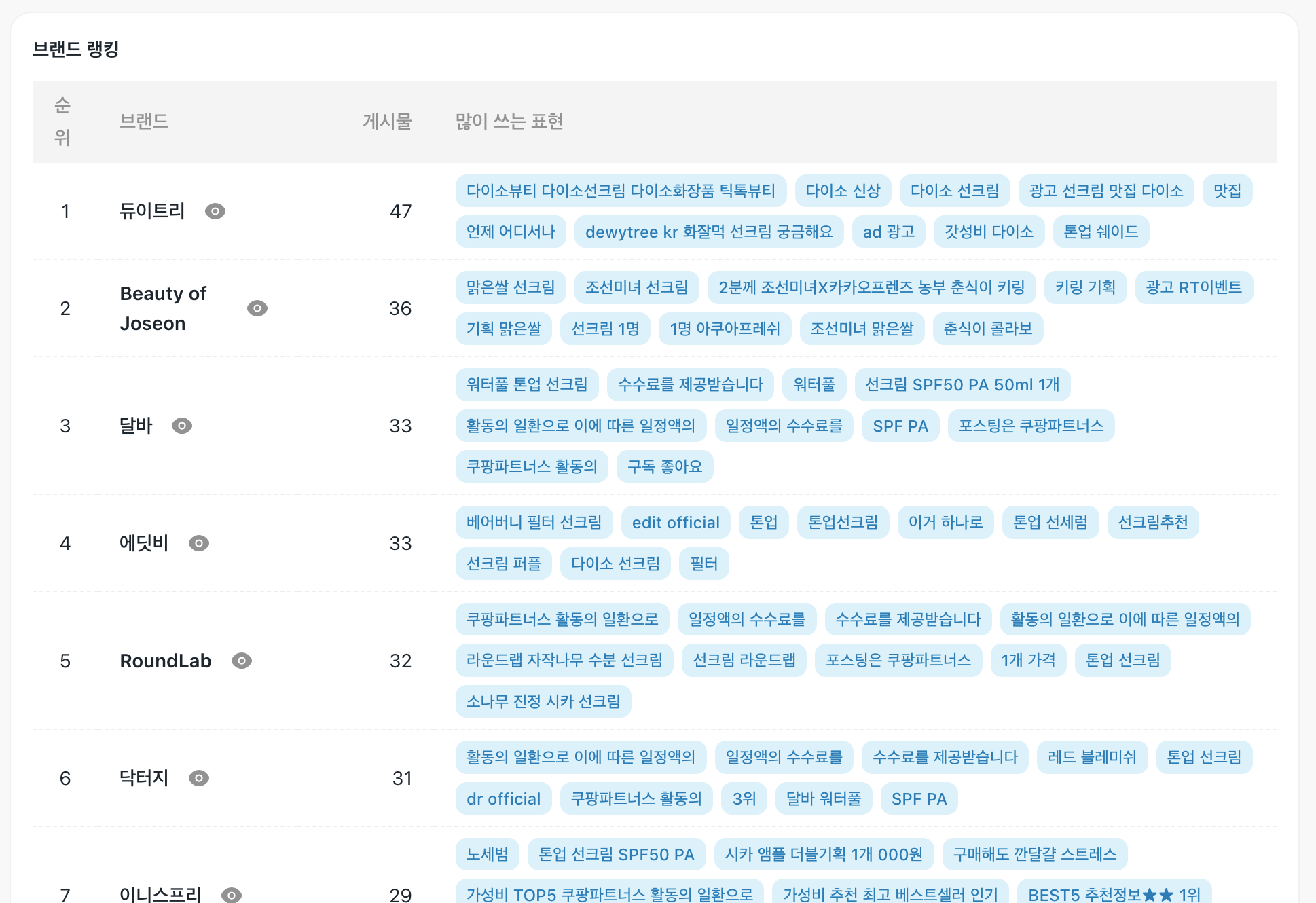The height and width of the screenshot is (903, 1316).
Task: Click the eye icon beside RoundLab
Action: click(x=242, y=661)
